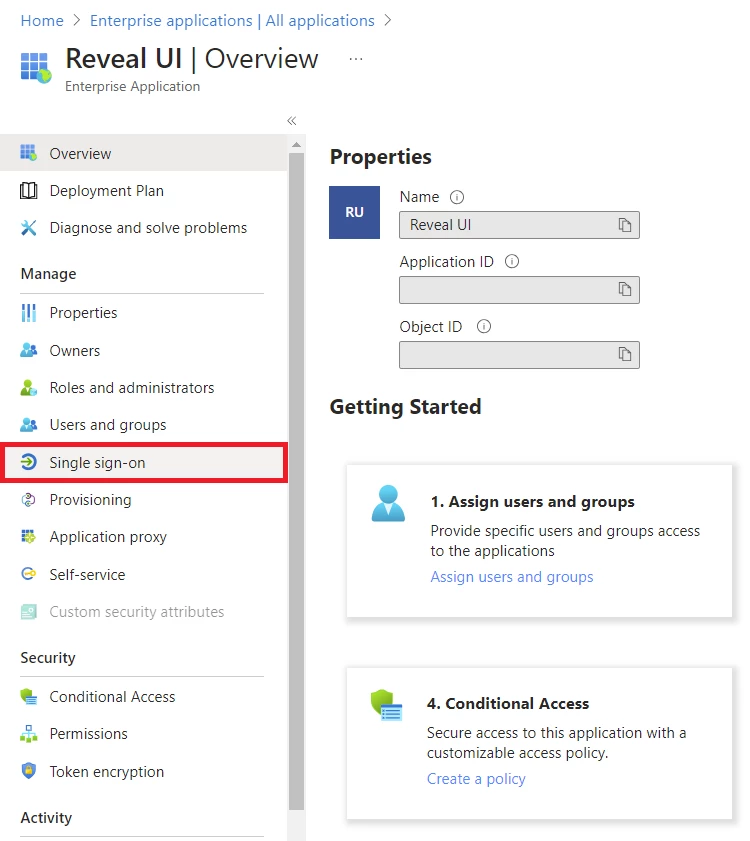
Task: Open the Overview menu item
Action: pyautogui.click(x=143, y=153)
